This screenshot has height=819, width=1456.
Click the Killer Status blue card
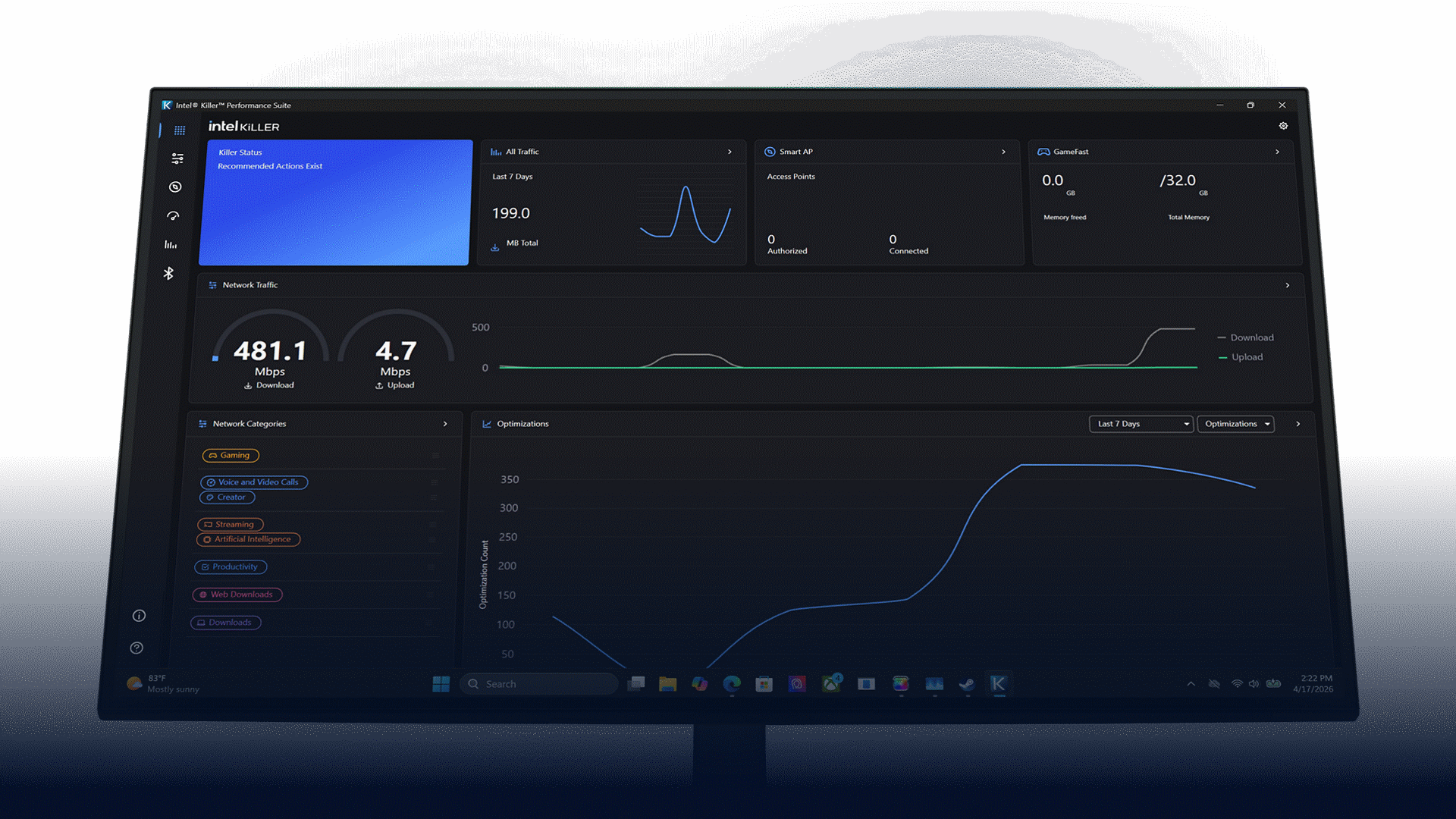pos(335,202)
